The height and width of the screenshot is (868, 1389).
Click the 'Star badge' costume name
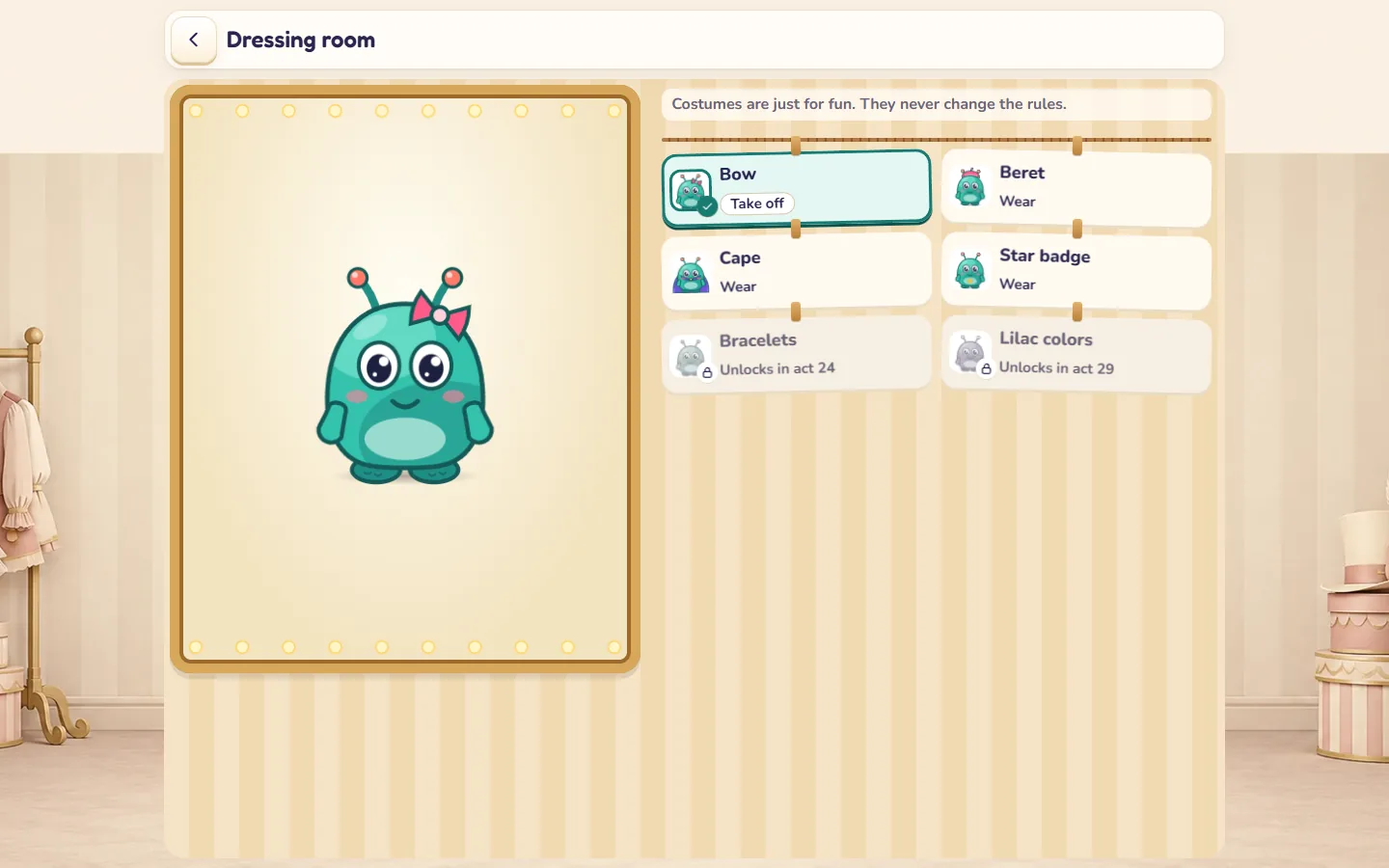[1045, 256]
